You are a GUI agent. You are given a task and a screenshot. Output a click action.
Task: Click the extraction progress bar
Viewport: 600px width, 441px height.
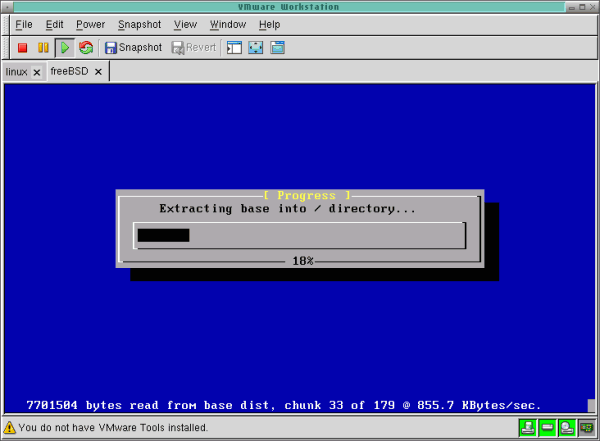pos(300,235)
